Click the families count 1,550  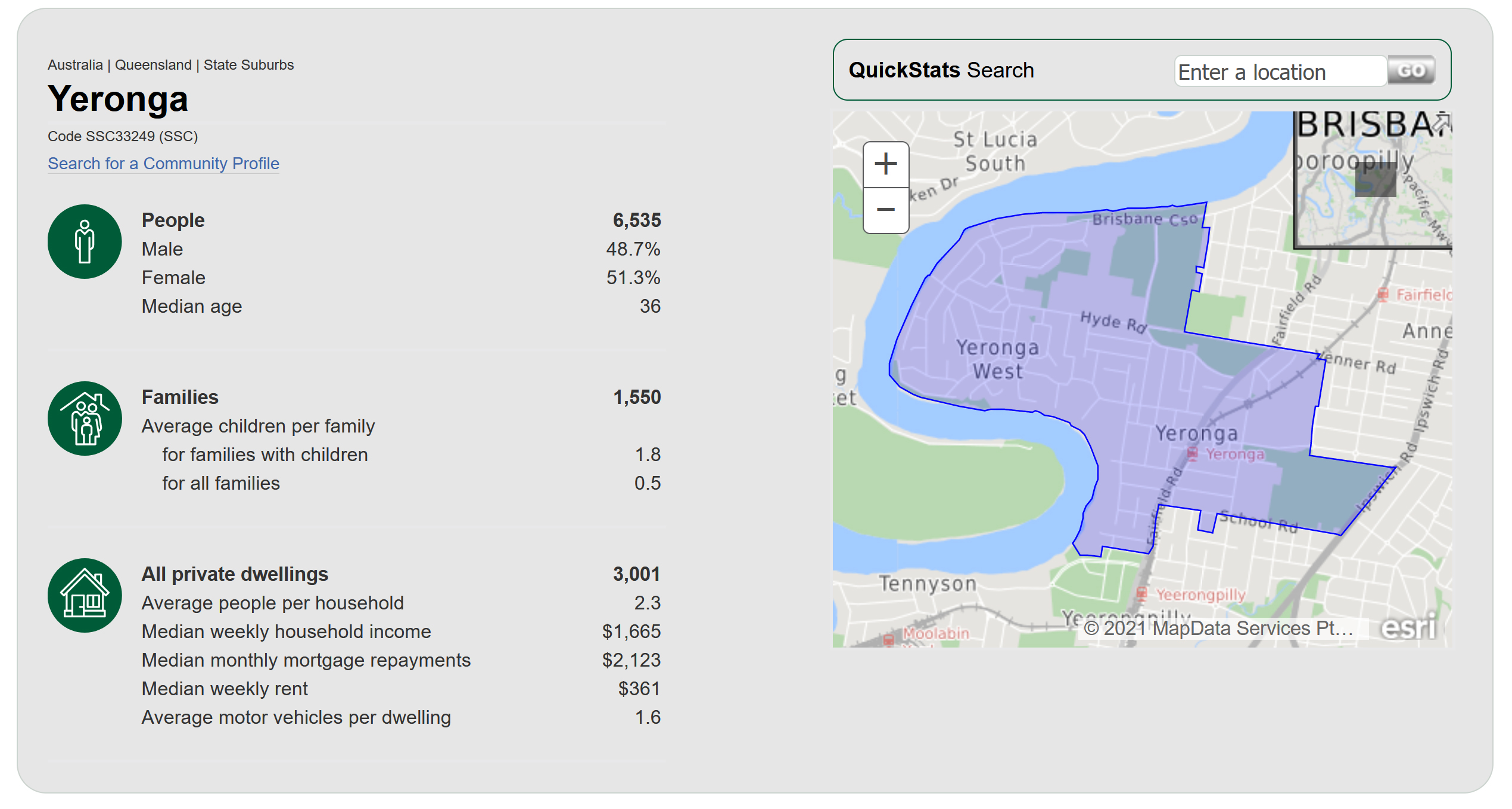637,397
